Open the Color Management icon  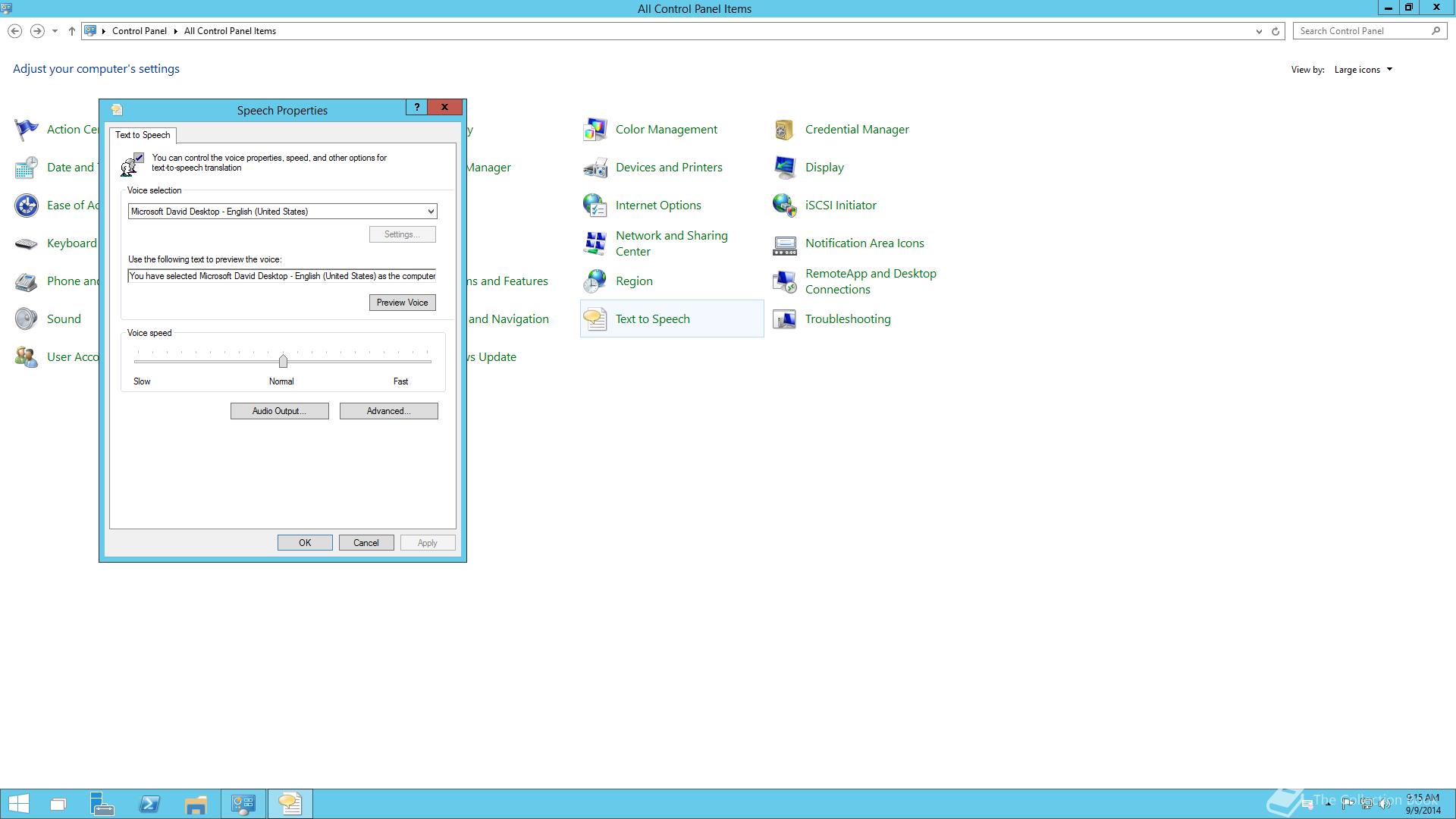pos(595,130)
